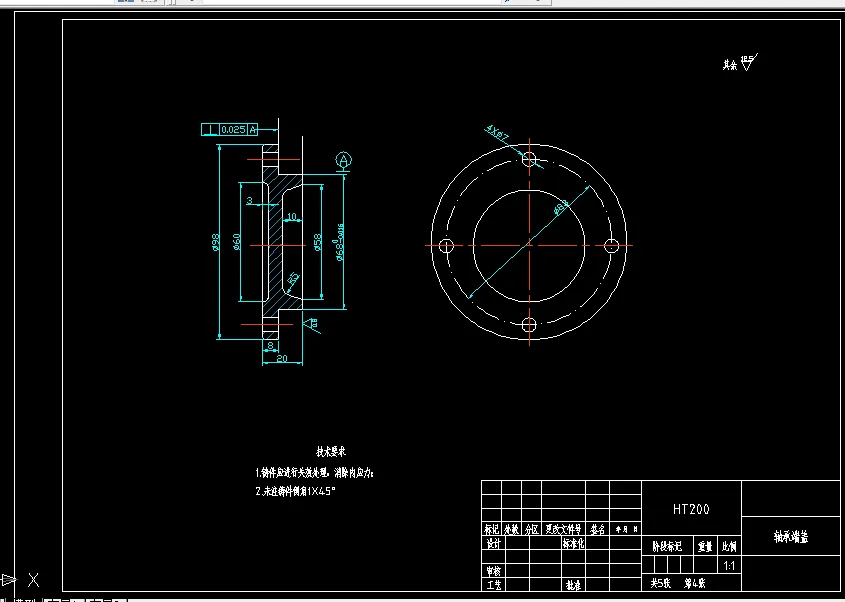Screen dimensions: 845x602
Task: Click the 工艺 title block cell
Action: [x=493, y=585]
